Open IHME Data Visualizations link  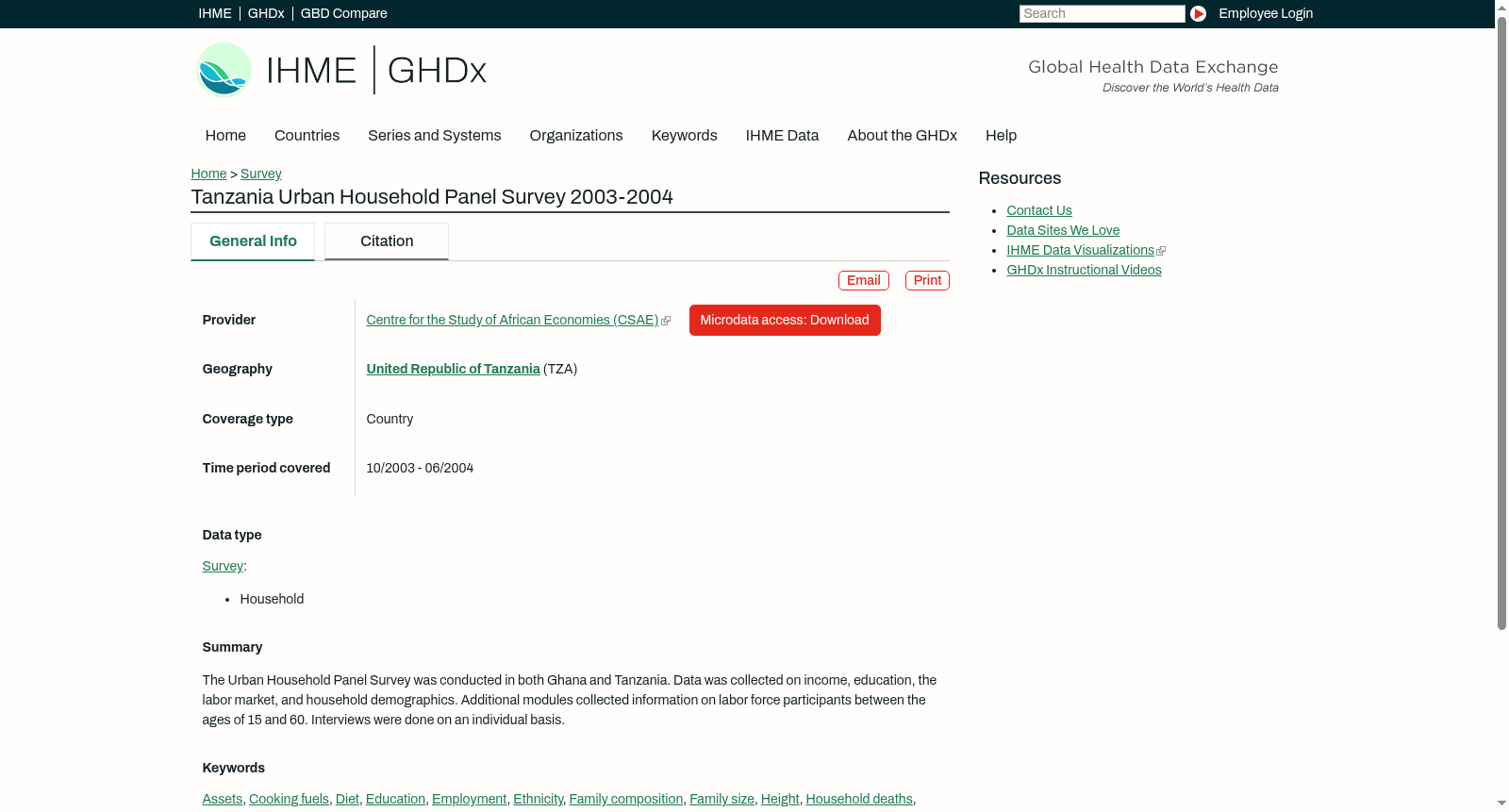[x=1080, y=251]
